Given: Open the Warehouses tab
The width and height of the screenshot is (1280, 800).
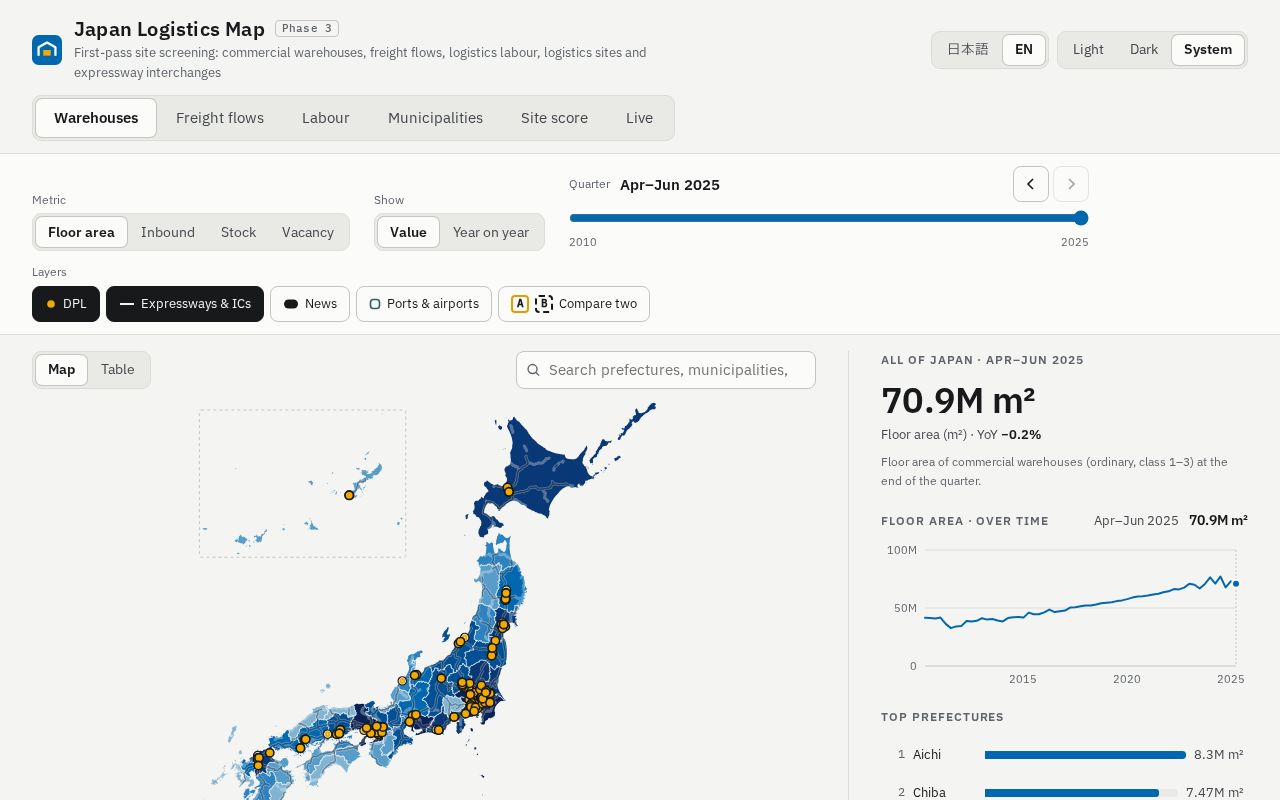Looking at the screenshot, I should click(x=96, y=118).
